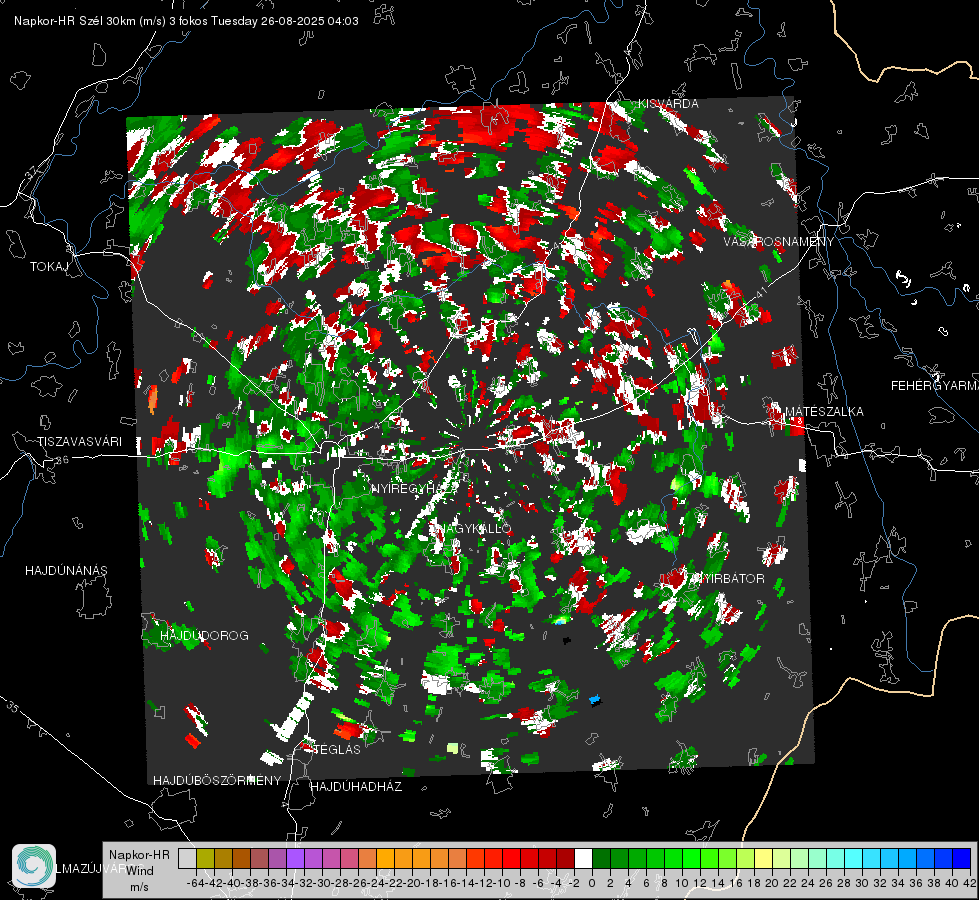979x900 pixels.
Task: Click road number 36 near Tiszavasvári
Action: [62, 460]
